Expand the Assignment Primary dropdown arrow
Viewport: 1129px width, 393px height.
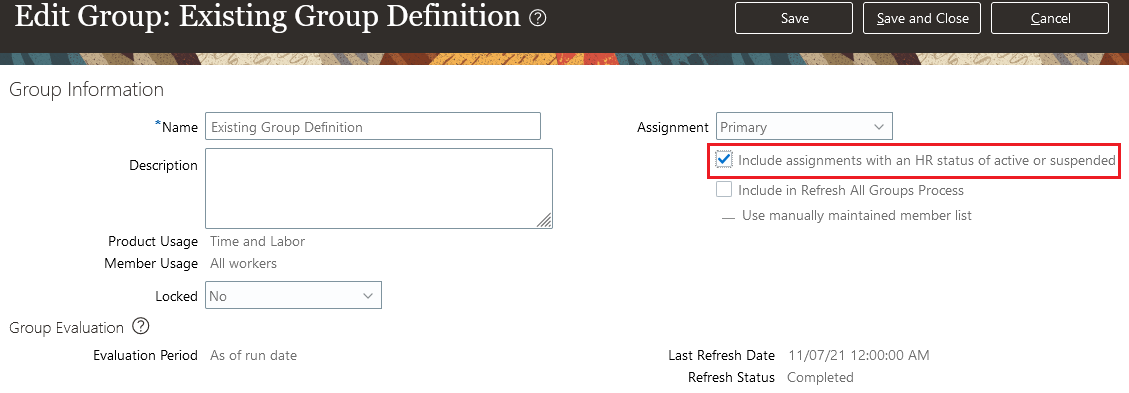878,127
